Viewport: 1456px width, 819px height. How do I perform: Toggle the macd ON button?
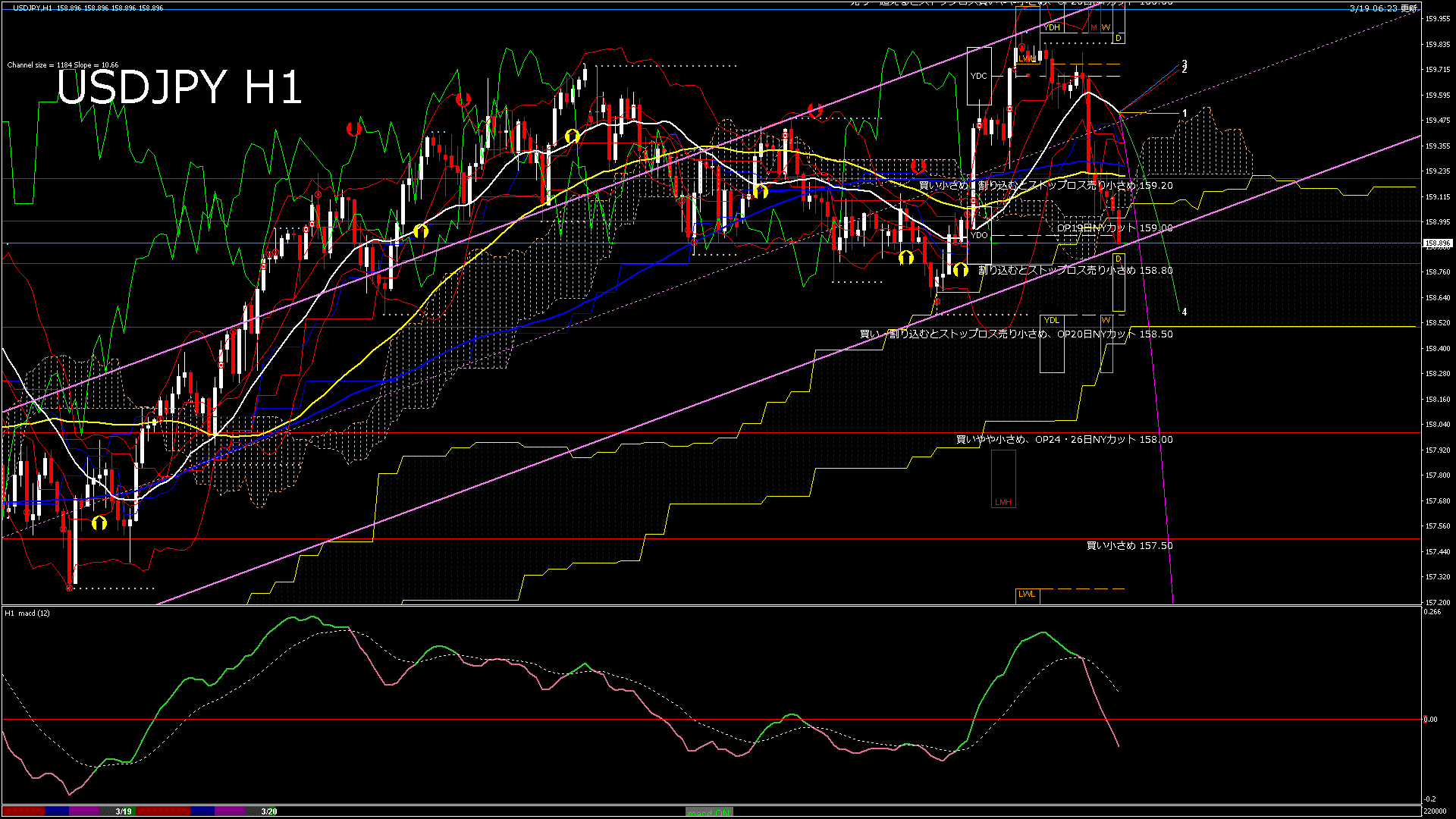pos(709,812)
